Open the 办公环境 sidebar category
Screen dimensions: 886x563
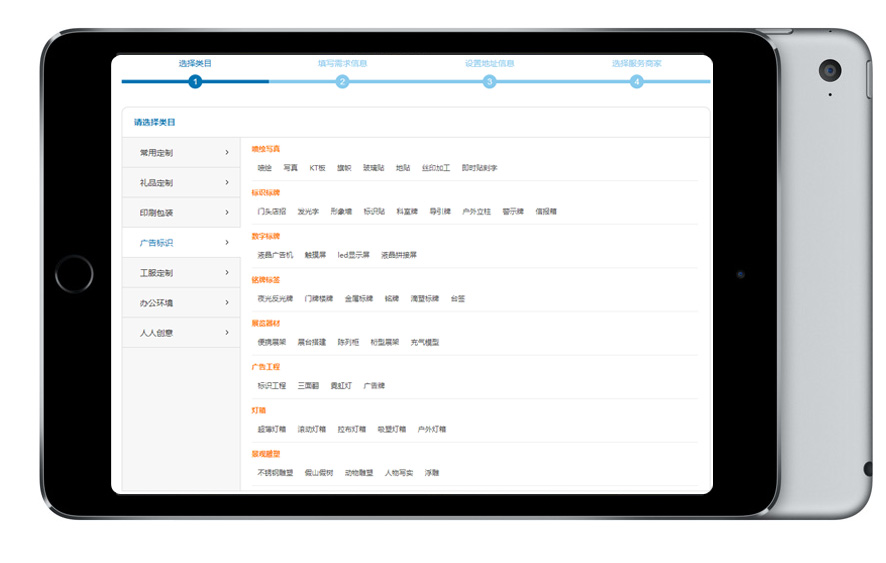coord(156,303)
